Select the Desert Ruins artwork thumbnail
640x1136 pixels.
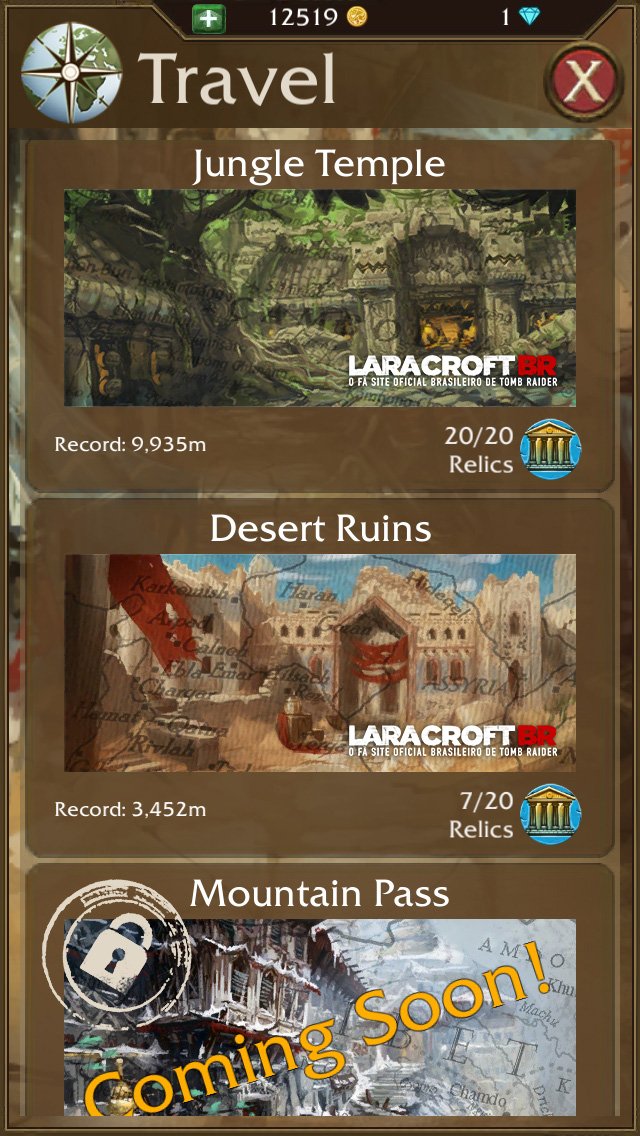point(320,663)
